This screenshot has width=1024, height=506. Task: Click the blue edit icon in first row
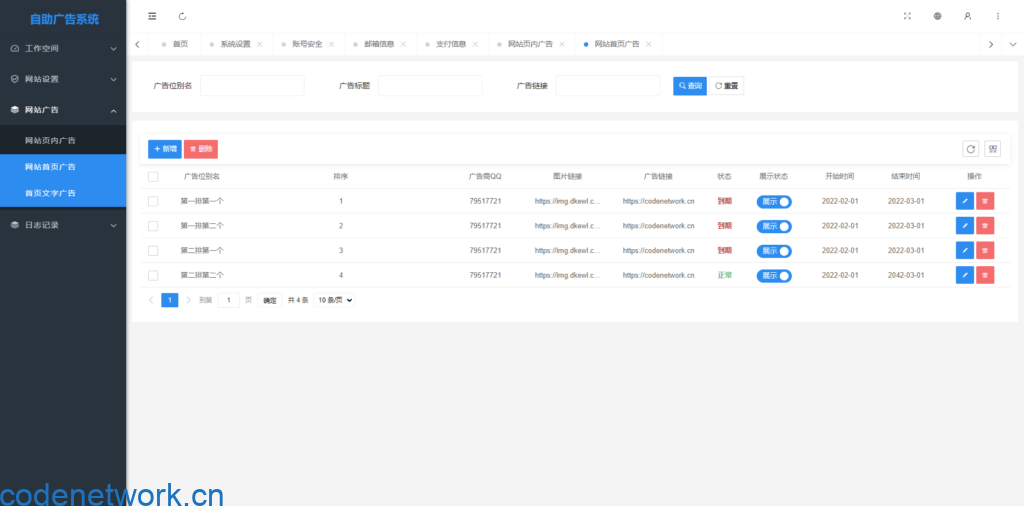point(964,201)
